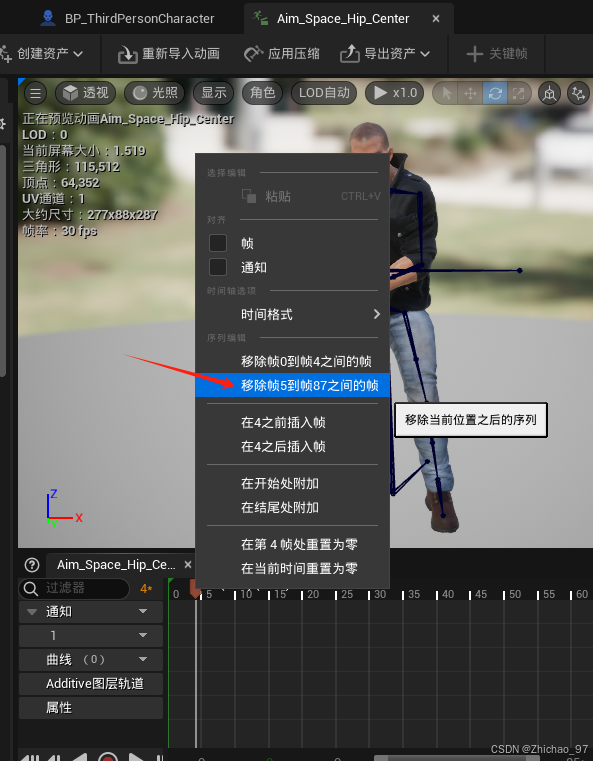Screen dimensions: 593x761
Task: Open the question mark help icon
Action: point(32,564)
